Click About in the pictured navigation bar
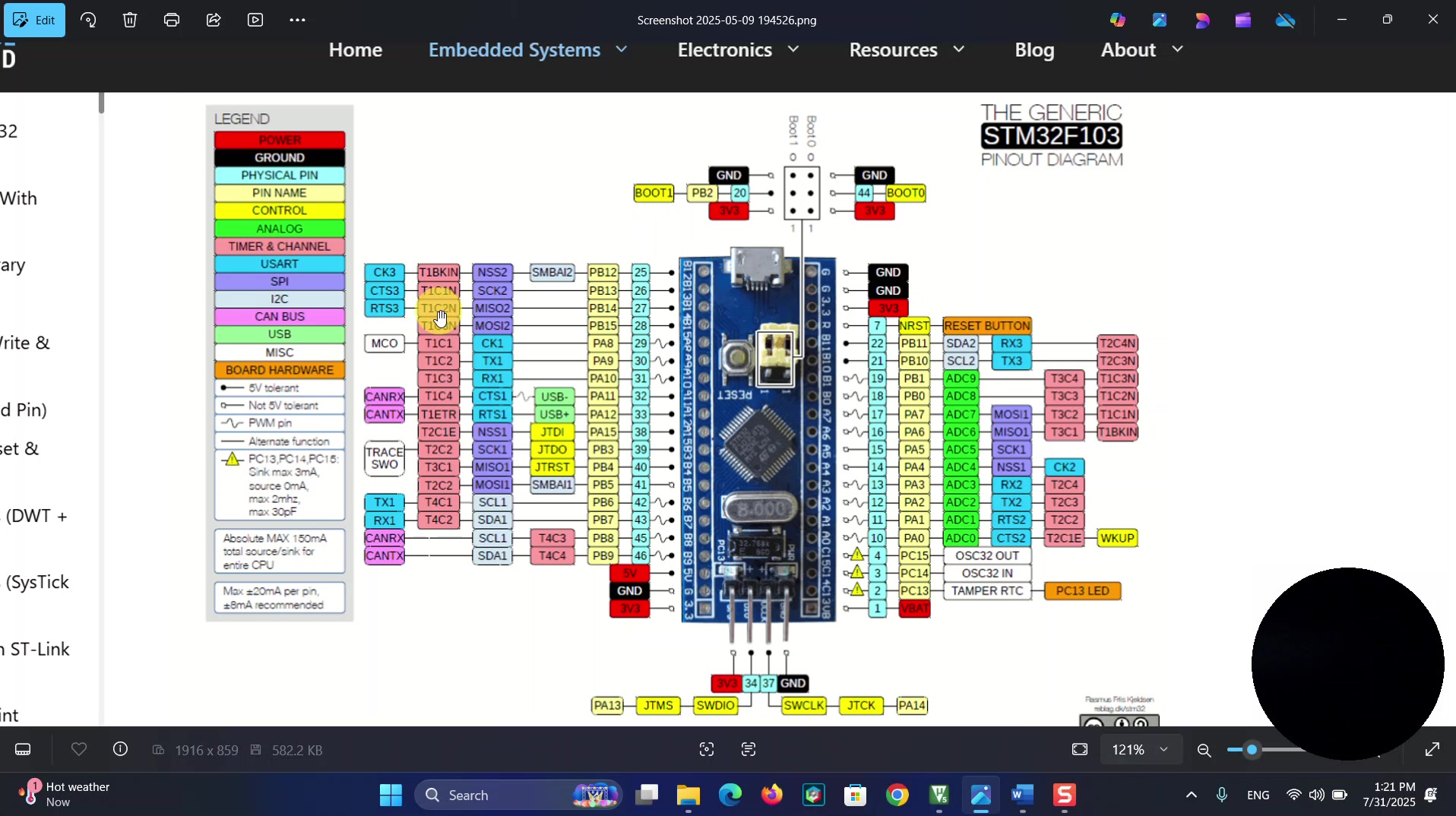The image size is (1456, 816). [1128, 50]
